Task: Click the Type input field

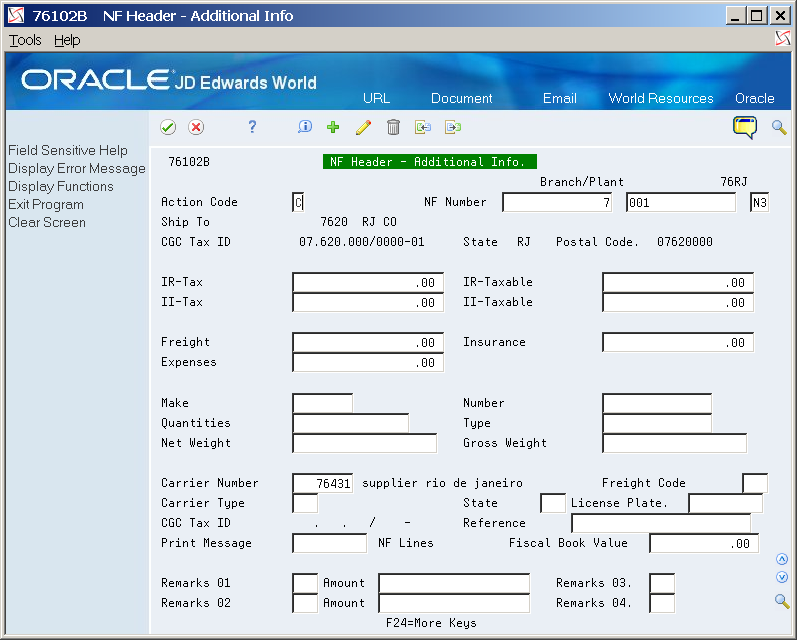Action: pos(657,423)
